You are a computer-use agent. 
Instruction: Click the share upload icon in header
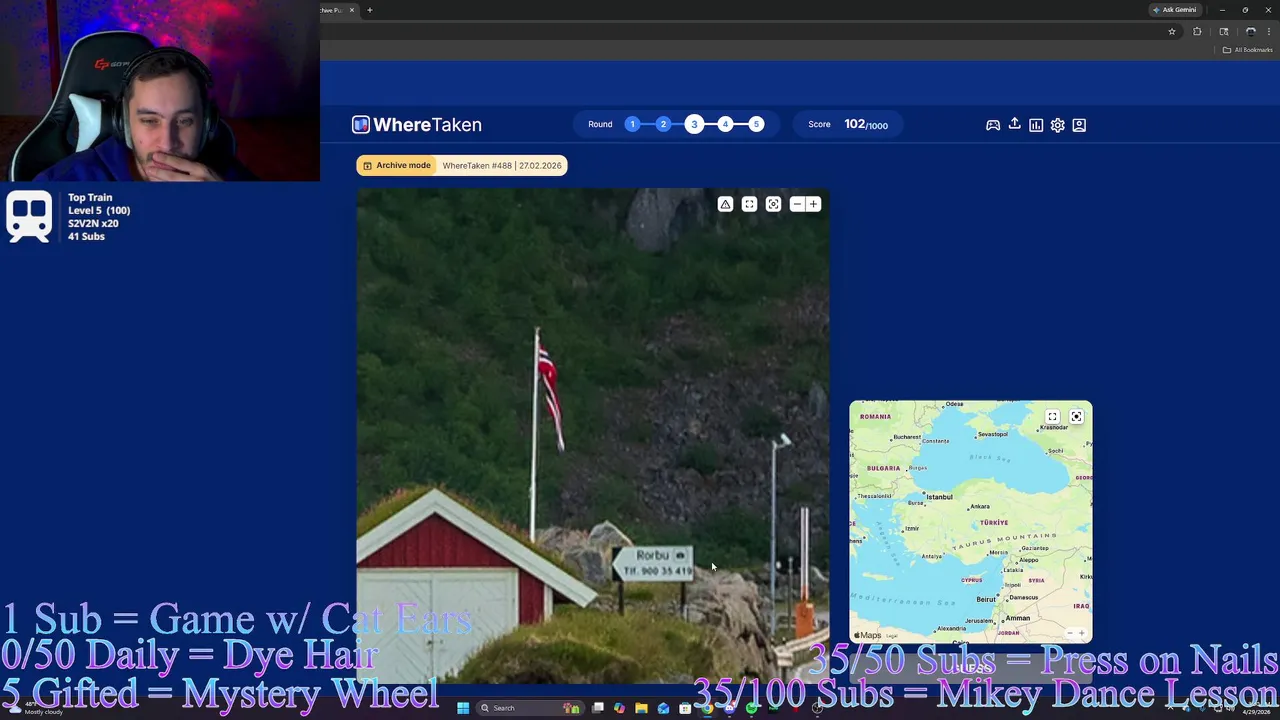(x=1014, y=124)
